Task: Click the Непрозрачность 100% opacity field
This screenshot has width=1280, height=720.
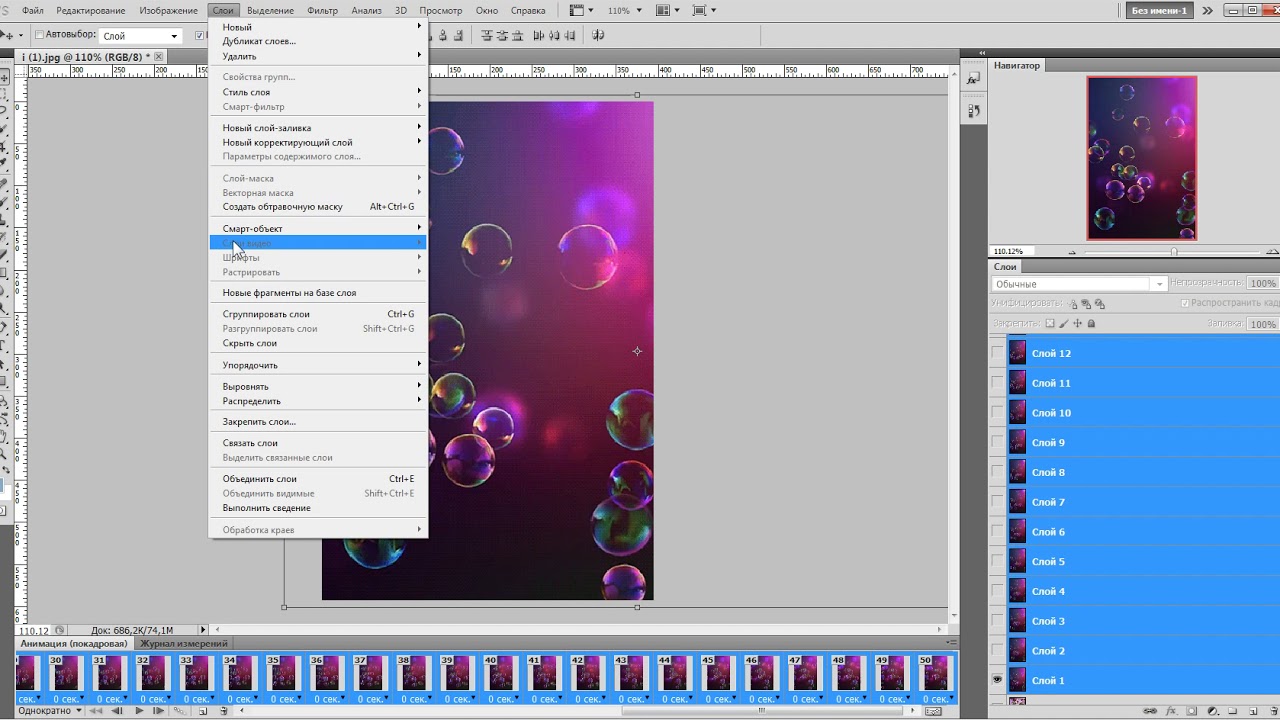Action: click(1263, 284)
